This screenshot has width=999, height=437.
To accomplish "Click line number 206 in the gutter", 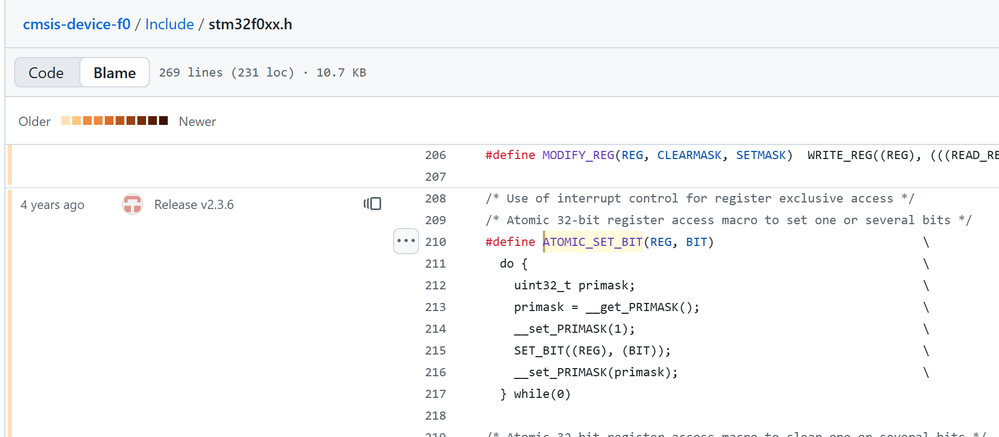I will [435, 156].
